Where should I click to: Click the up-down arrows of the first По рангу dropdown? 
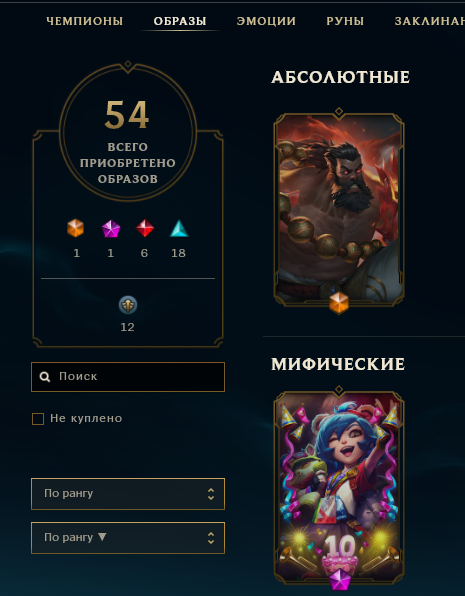(211, 494)
